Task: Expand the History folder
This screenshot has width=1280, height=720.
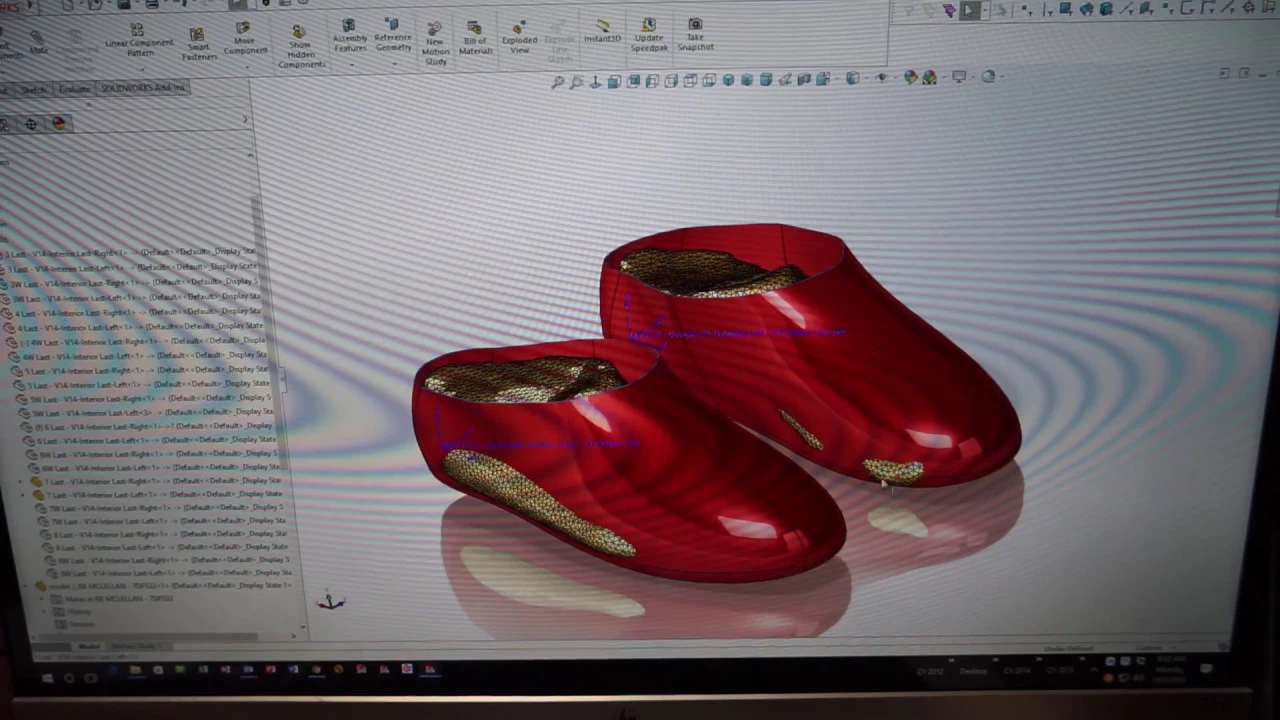Action: 45,612
